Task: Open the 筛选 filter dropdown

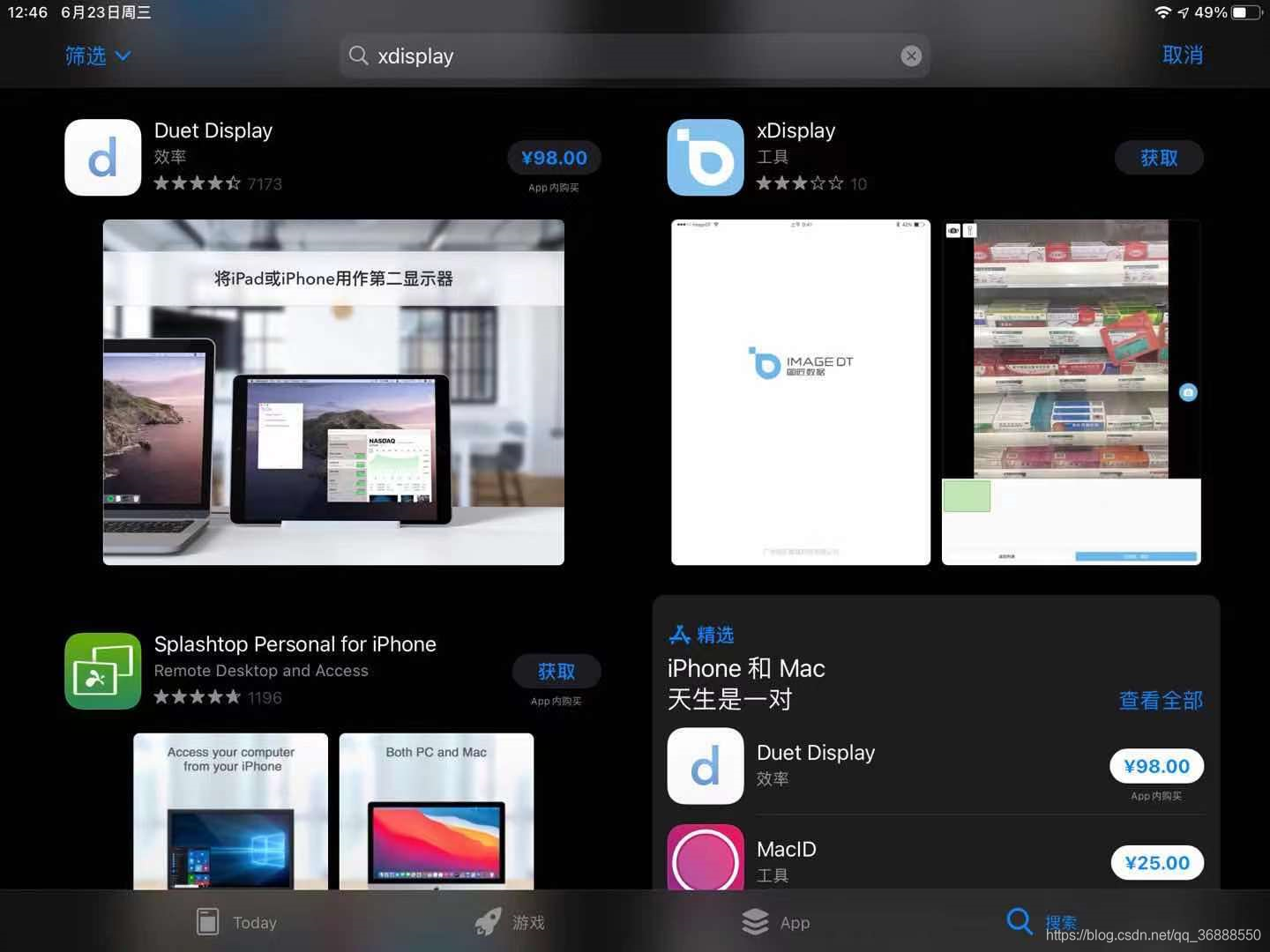Action: [x=98, y=56]
